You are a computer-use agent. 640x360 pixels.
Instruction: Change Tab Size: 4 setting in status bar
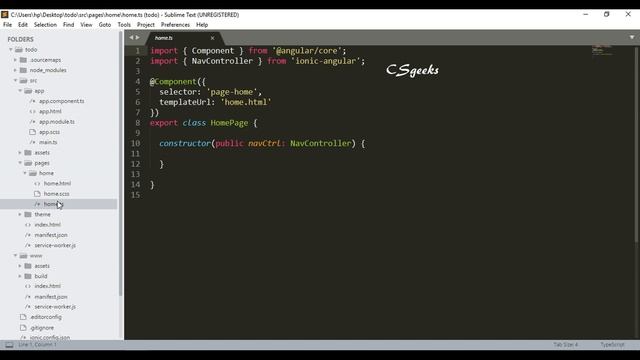[x=566, y=345]
